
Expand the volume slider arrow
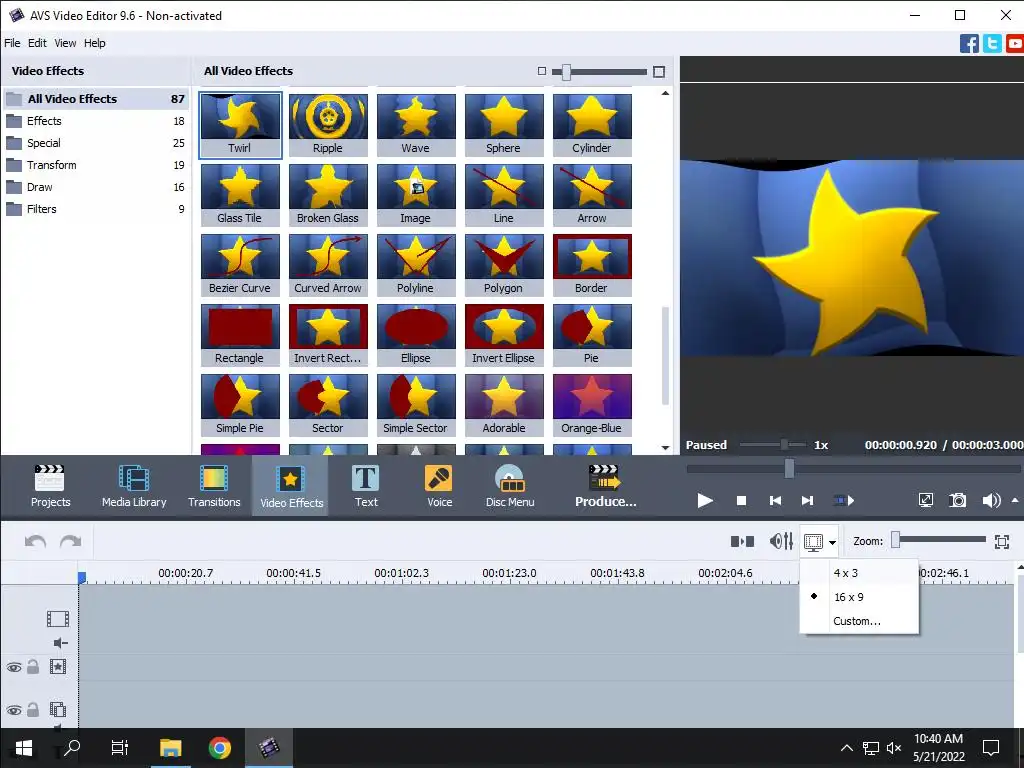click(1015, 500)
